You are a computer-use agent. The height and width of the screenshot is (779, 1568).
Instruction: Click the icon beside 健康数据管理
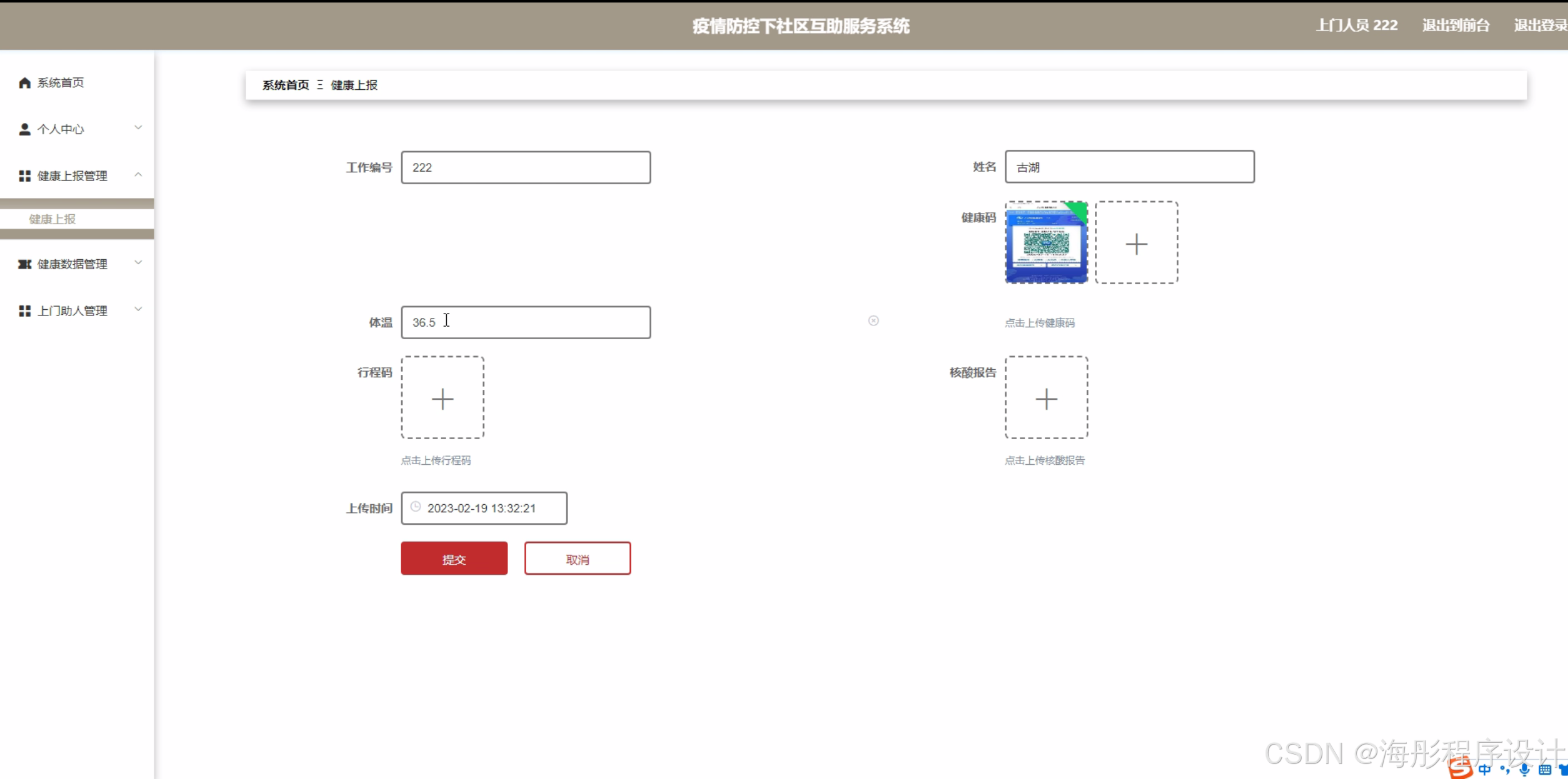(24, 264)
